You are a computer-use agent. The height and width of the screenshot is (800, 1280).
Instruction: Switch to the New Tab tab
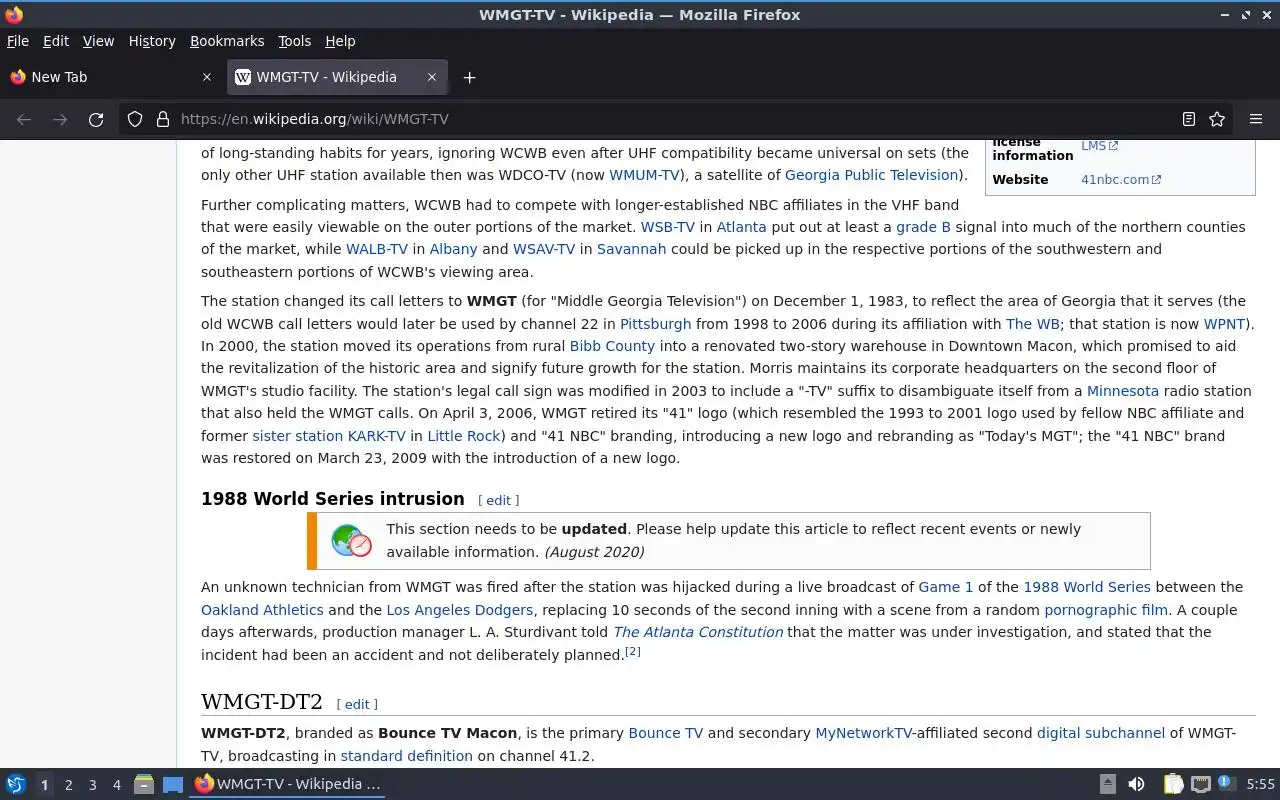pyautogui.click(x=110, y=77)
